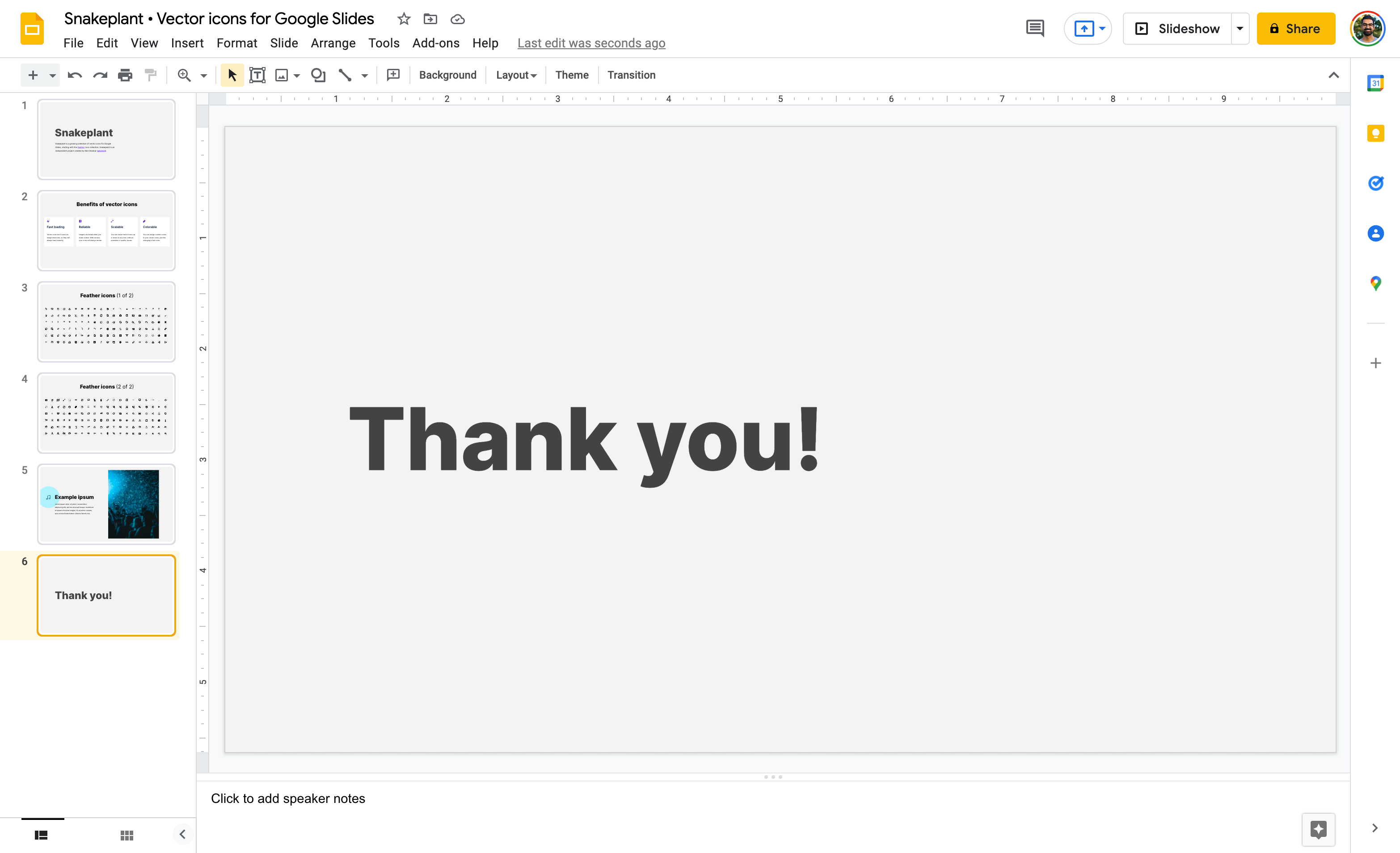Screen dimensions: 1400x853
Task: Open Google Keep side panel icon
Action: 1375,134
